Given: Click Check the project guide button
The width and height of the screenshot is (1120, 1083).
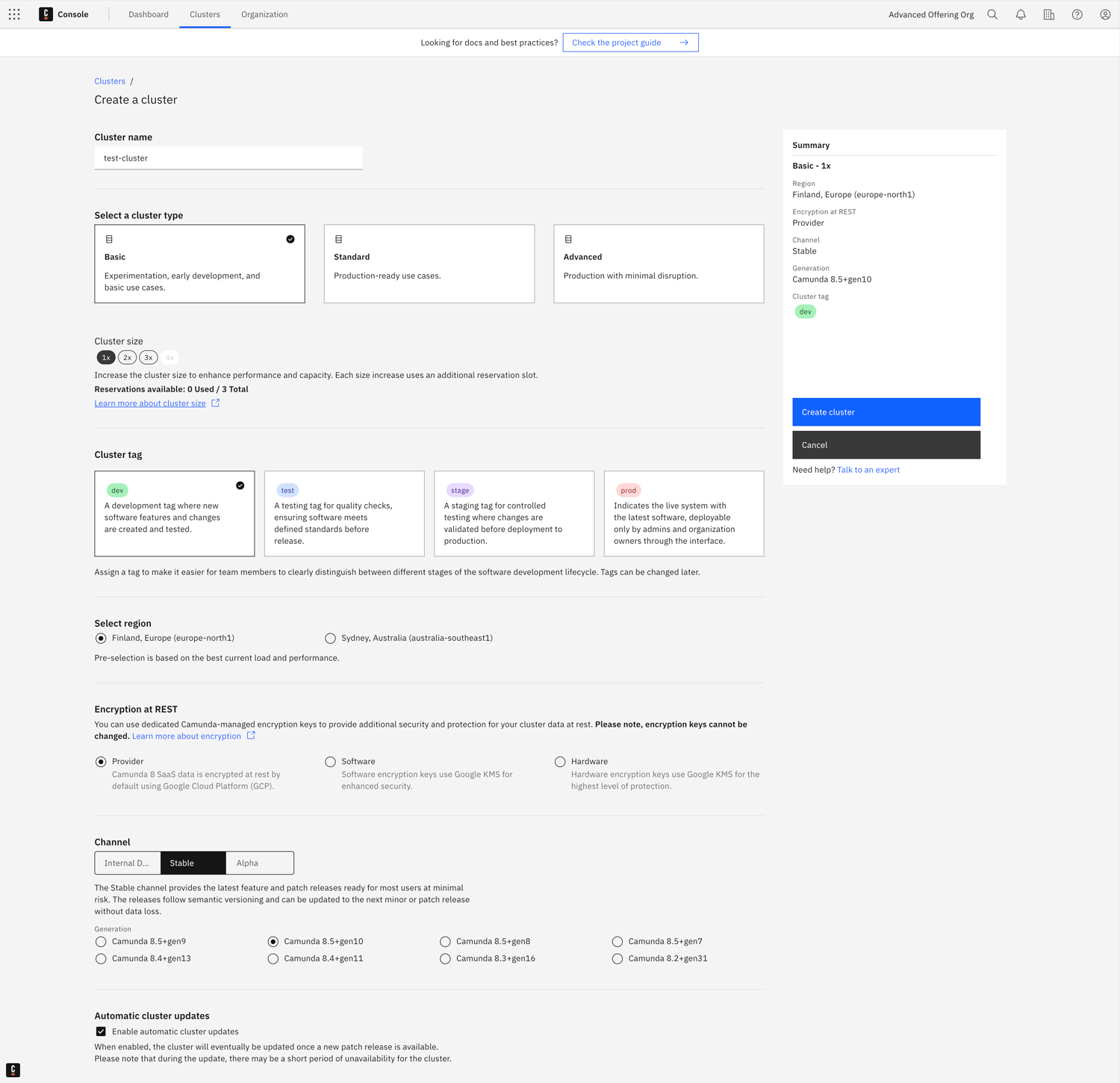Looking at the screenshot, I should tap(631, 43).
